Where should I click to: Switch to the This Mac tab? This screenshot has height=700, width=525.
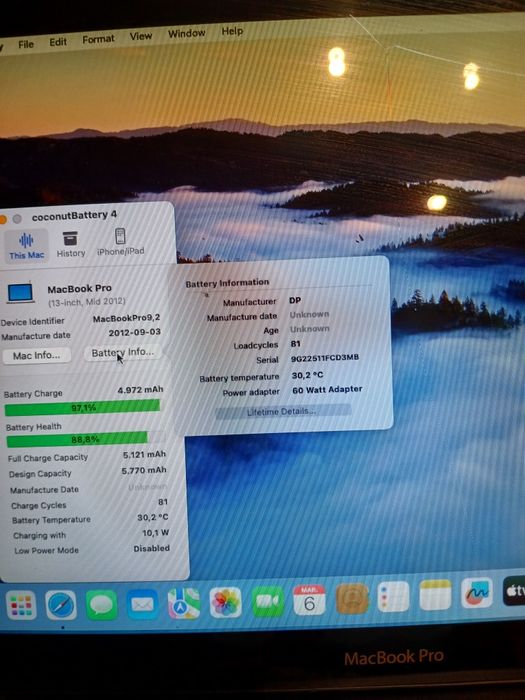(x=26, y=245)
